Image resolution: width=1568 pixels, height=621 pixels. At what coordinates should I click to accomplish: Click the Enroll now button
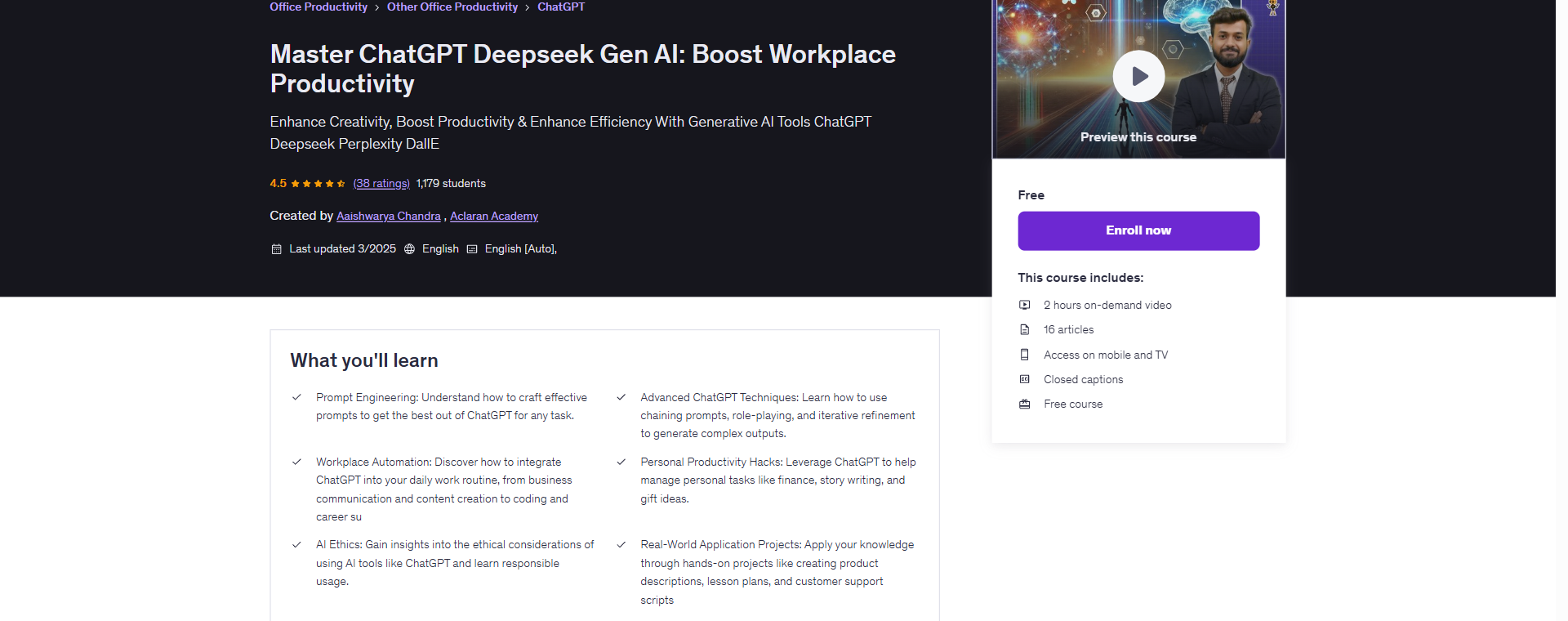coord(1138,230)
